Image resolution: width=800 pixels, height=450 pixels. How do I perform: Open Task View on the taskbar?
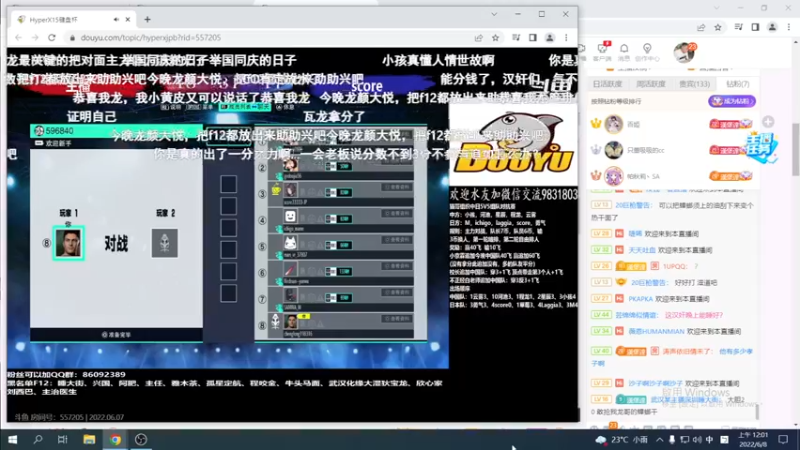[63, 440]
